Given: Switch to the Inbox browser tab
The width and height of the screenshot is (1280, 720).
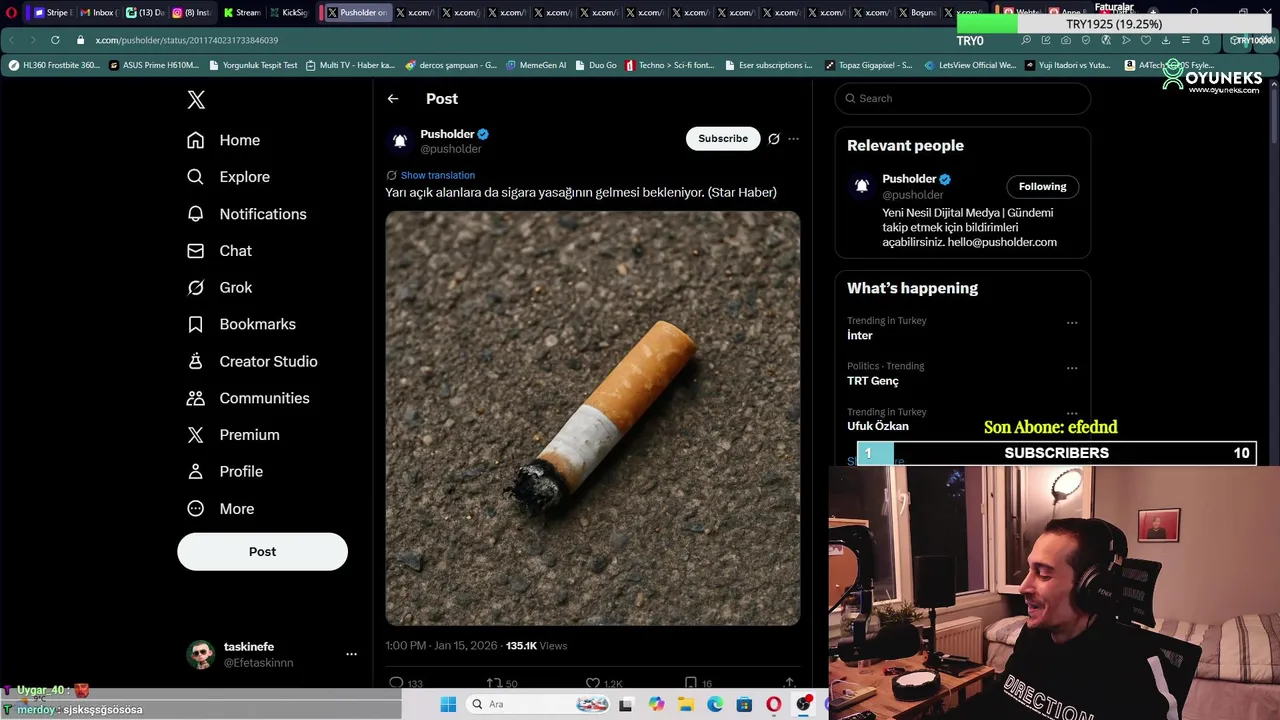Looking at the screenshot, I should pos(97,13).
